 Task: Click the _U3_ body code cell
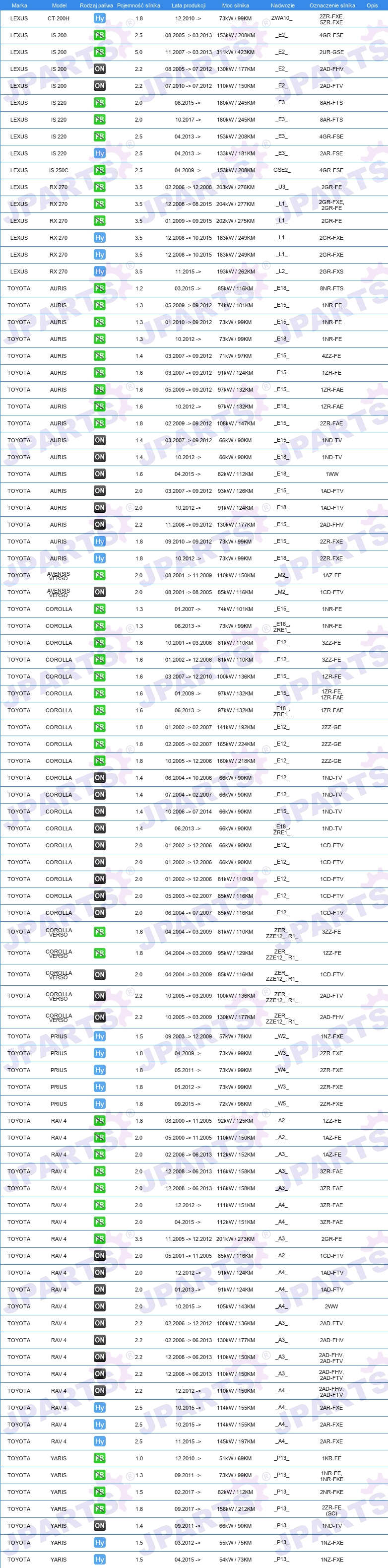(282, 188)
